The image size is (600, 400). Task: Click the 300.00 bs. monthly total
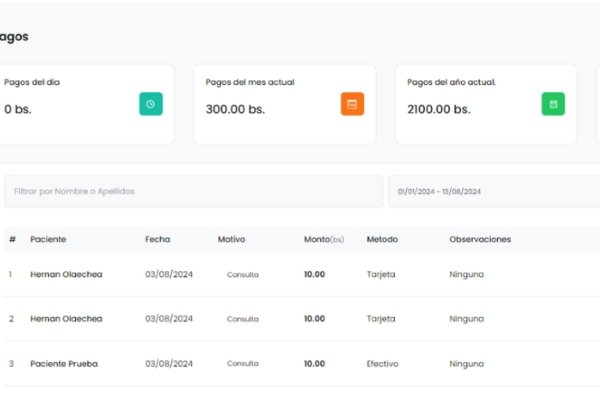[x=235, y=109]
